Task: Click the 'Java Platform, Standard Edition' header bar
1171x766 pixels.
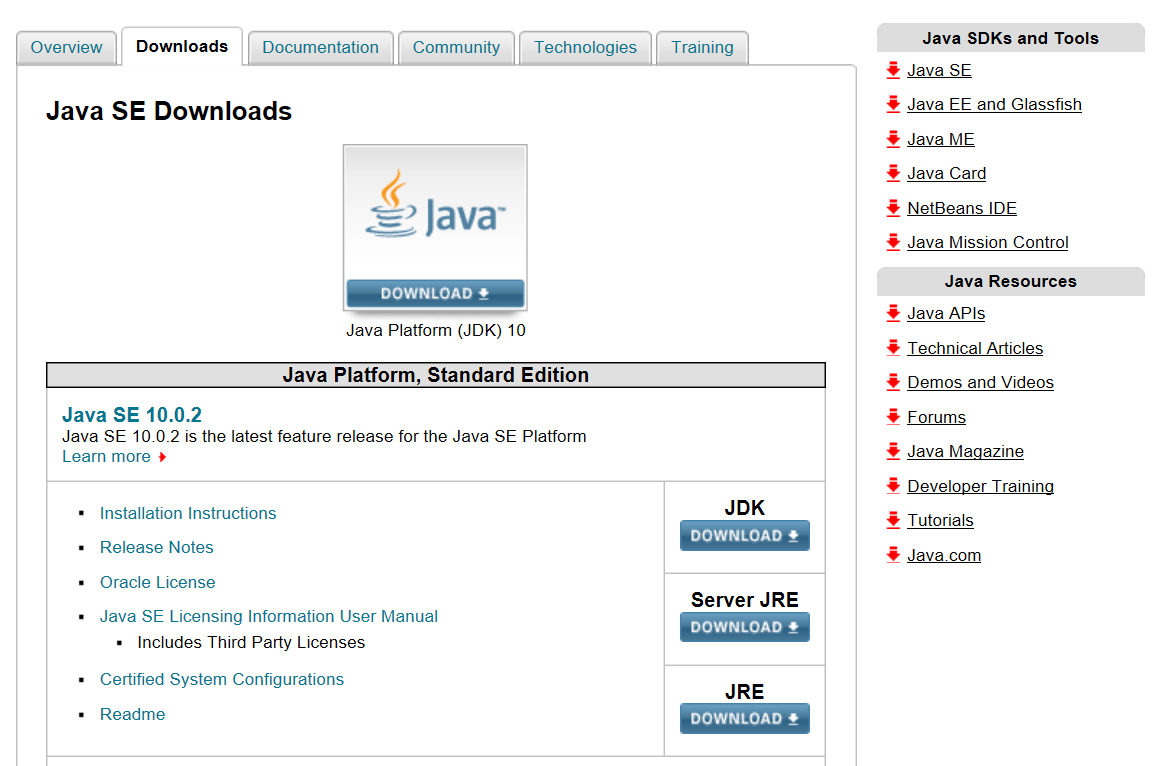Action: pyautogui.click(x=435, y=375)
